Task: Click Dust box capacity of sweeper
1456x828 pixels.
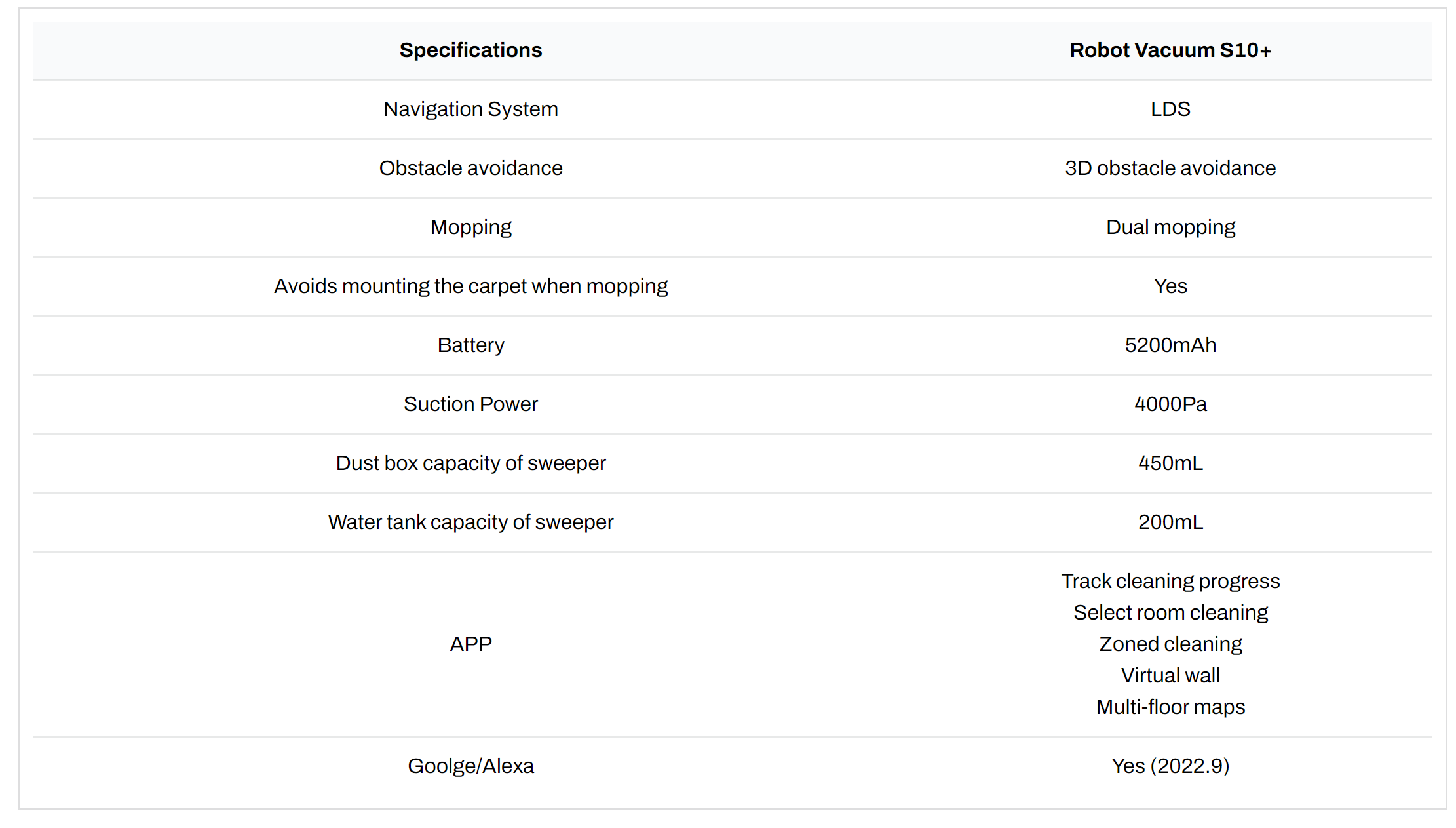Action: point(470,463)
